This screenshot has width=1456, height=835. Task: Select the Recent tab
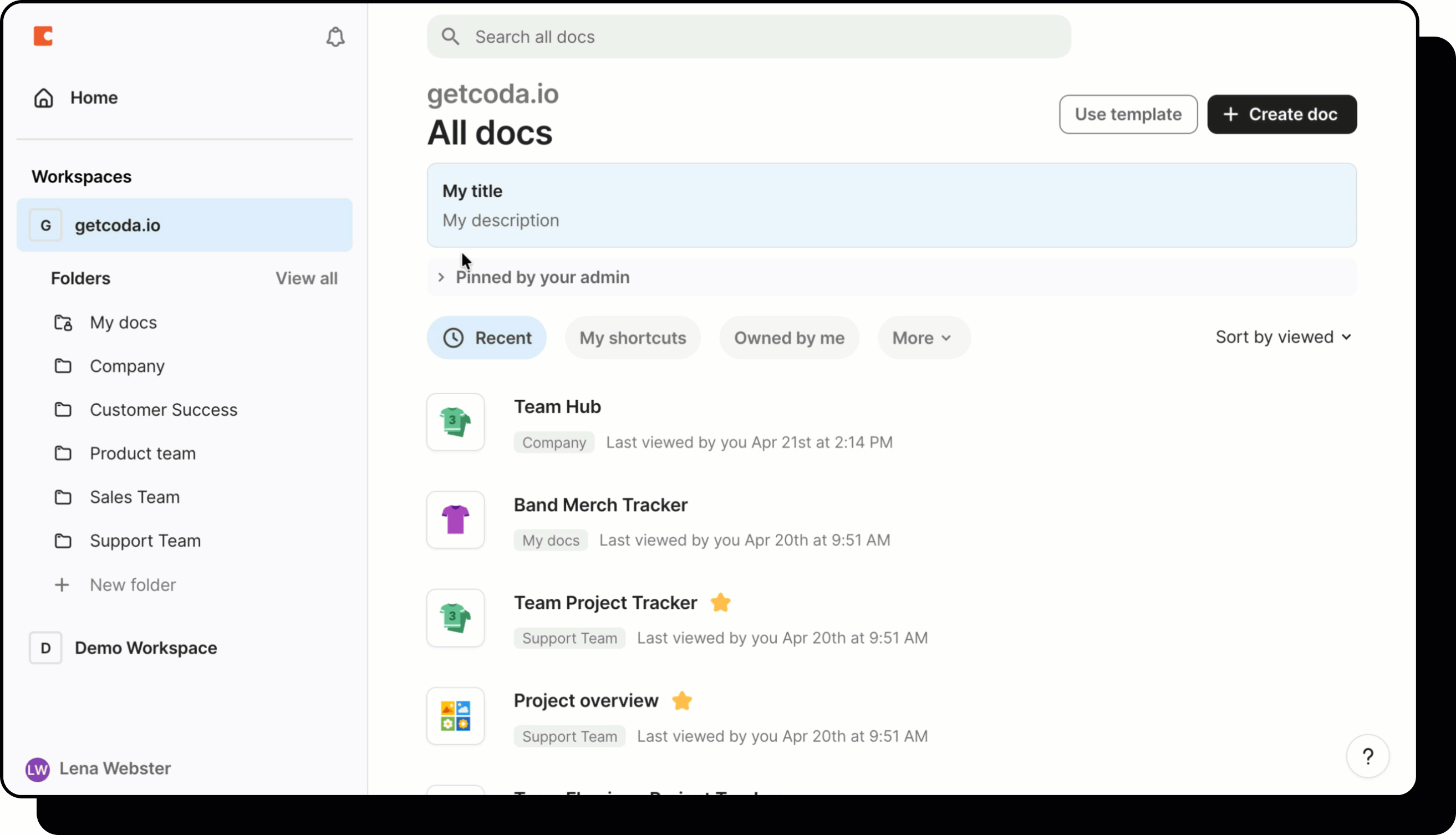tap(487, 338)
